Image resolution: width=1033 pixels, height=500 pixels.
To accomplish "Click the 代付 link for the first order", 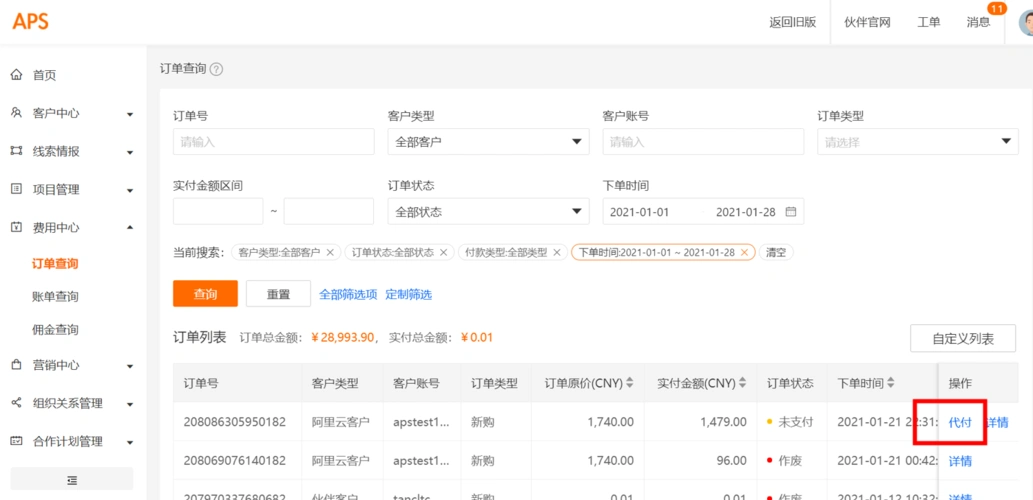I will (x=960, y=423).
